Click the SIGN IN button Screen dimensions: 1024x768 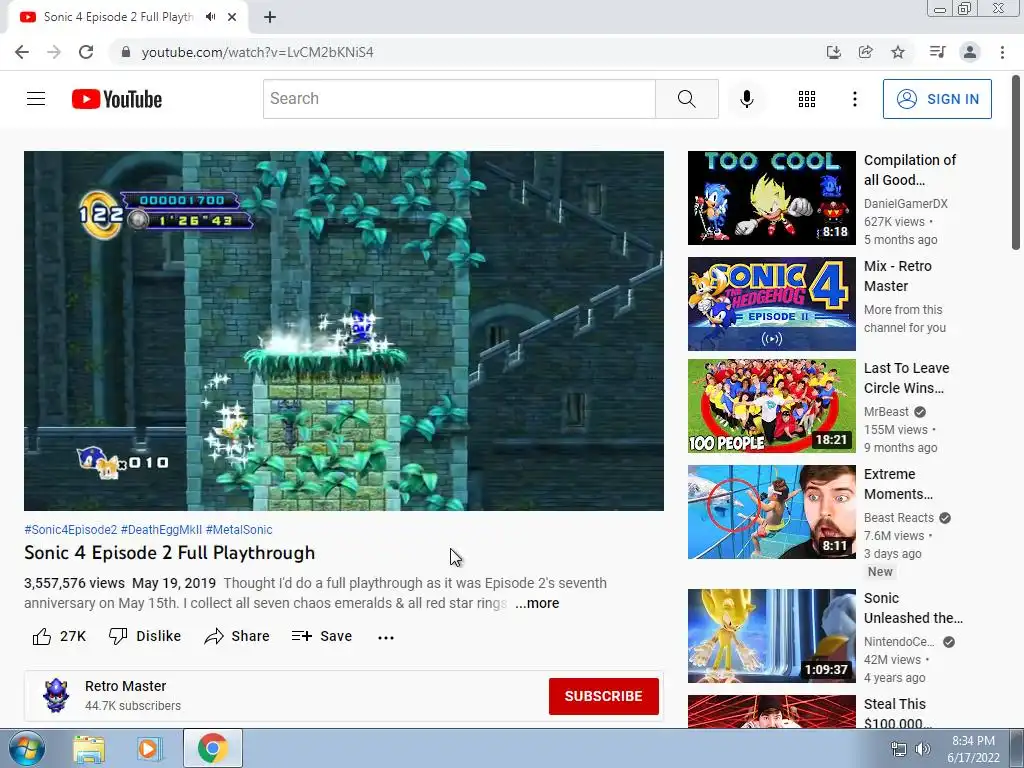[x=937, y=99]
